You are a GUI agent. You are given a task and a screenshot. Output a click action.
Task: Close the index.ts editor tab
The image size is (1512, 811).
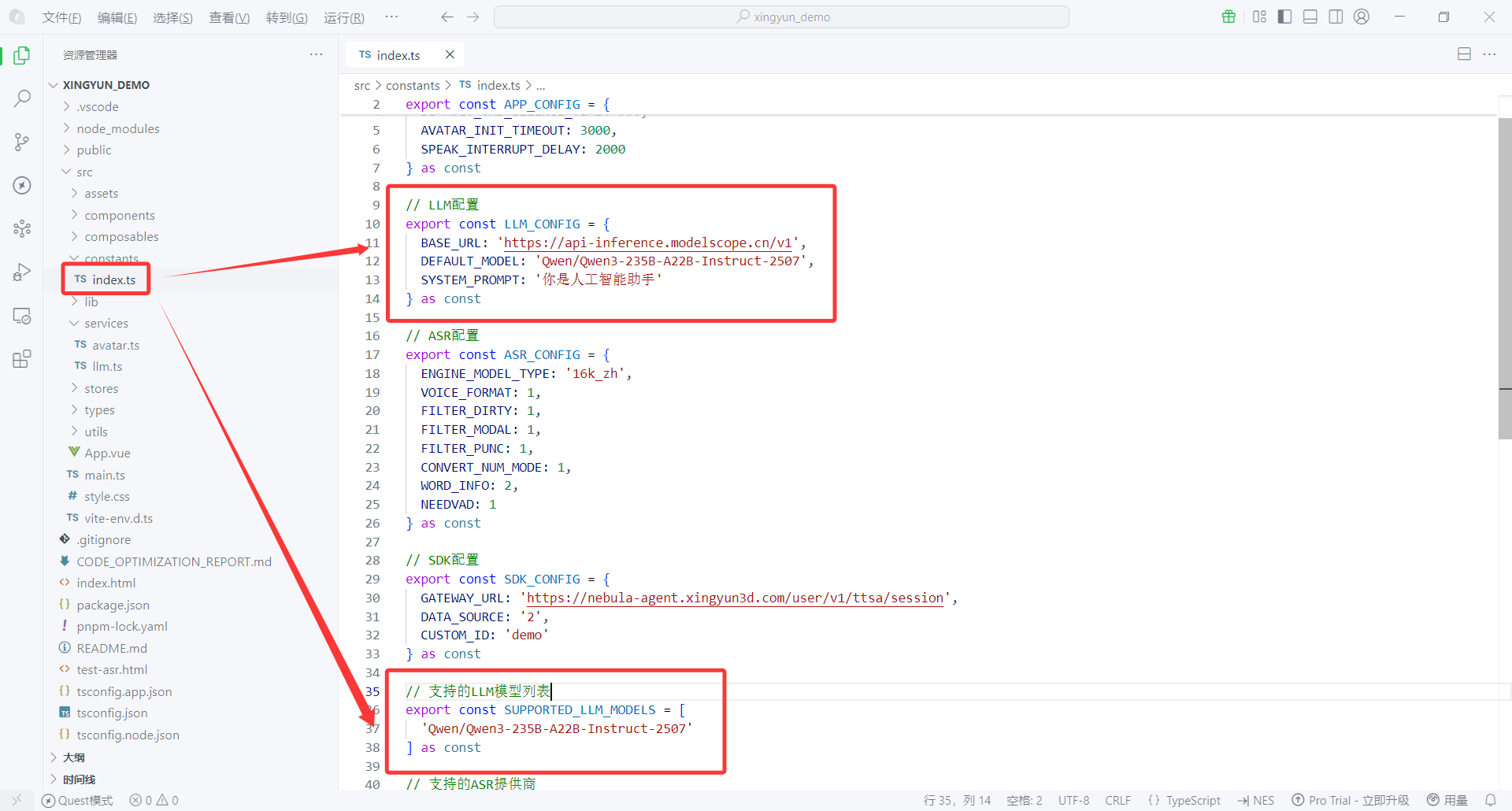tap(450, 54)
